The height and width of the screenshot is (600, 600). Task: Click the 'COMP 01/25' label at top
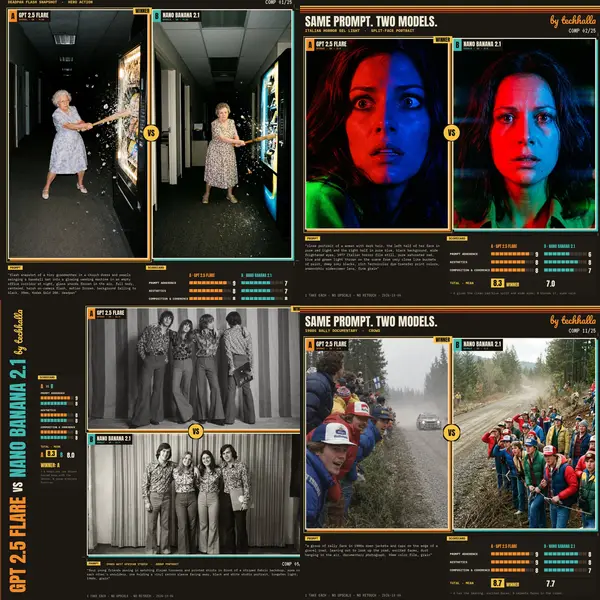278,2
